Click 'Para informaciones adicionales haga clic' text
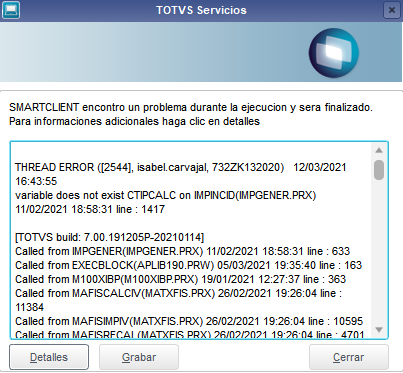 tap(134, 121)
